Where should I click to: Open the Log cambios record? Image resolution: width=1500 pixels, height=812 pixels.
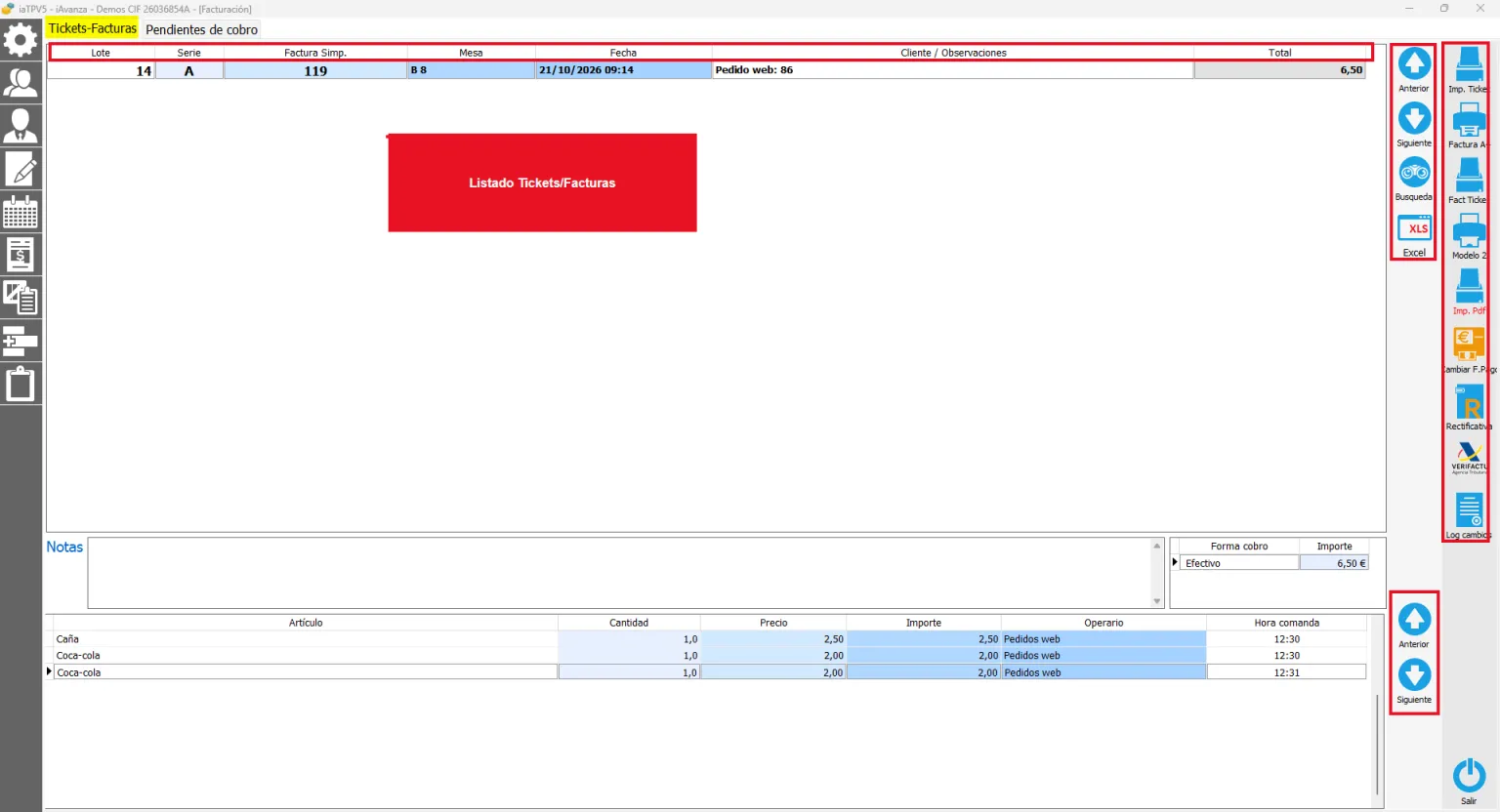pos(1469,510)
